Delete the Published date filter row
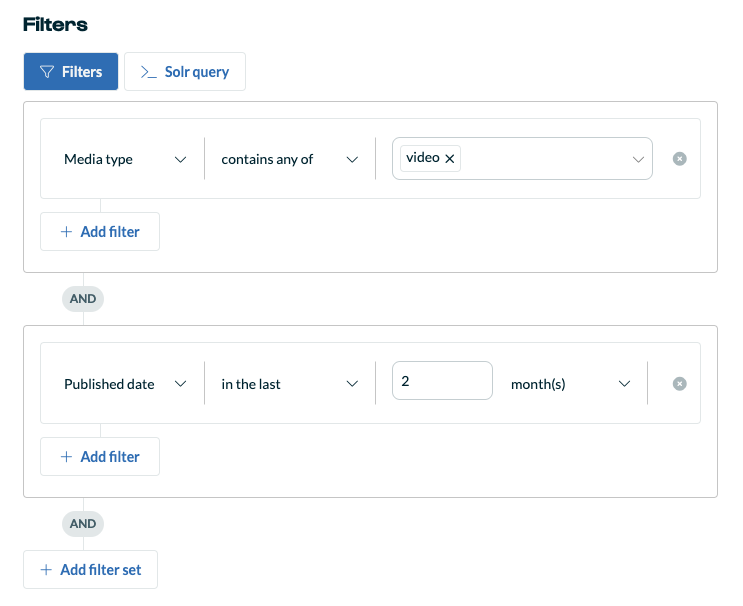This screenshot has width=743, height=606. [680, 383]
